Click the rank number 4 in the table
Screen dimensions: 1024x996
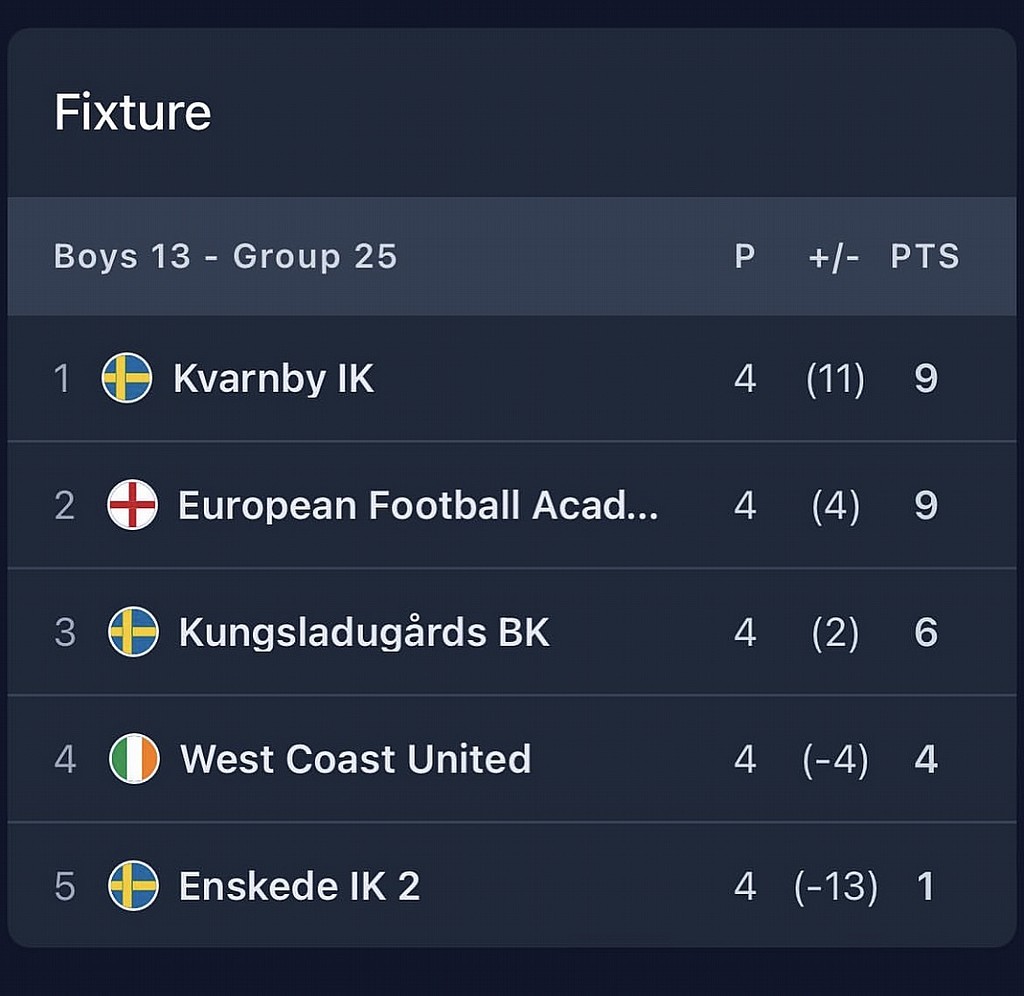(65, 759)
